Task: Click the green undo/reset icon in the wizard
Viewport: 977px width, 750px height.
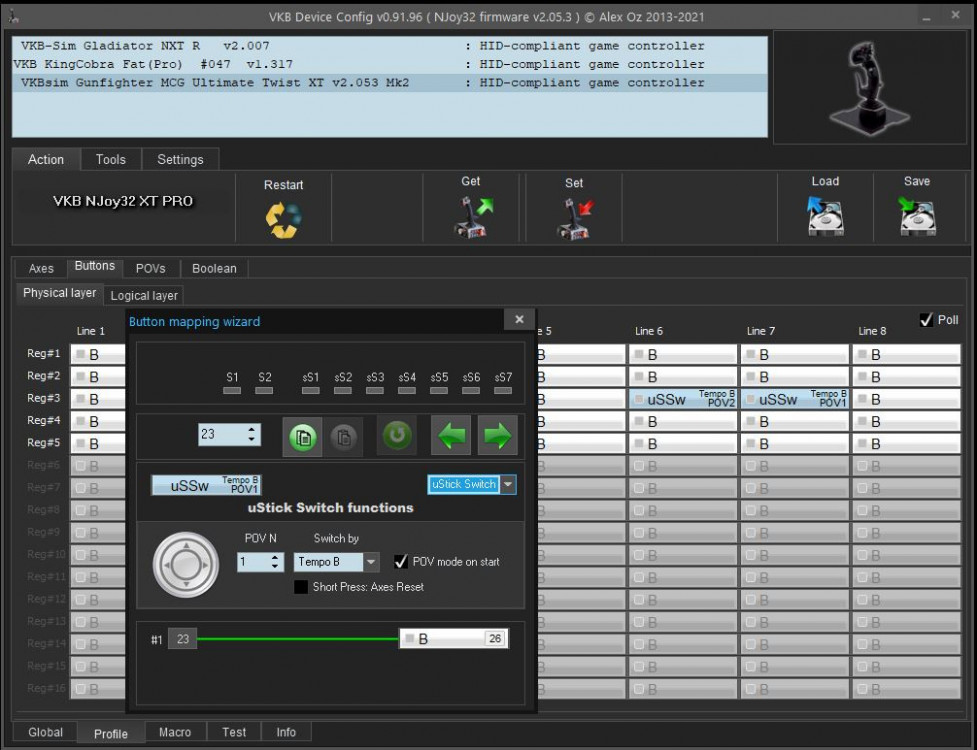Action: click(x=397, y=434)
